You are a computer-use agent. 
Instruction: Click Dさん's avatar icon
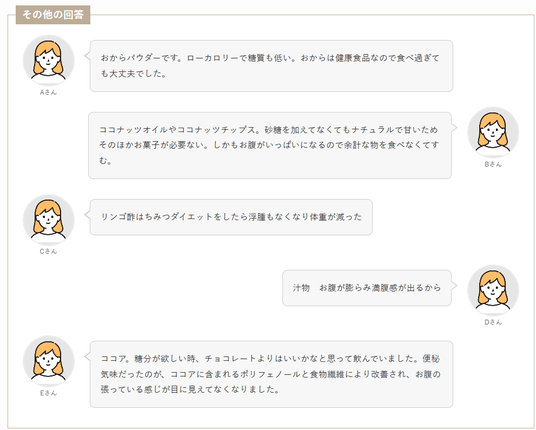(x=493, y=290)
